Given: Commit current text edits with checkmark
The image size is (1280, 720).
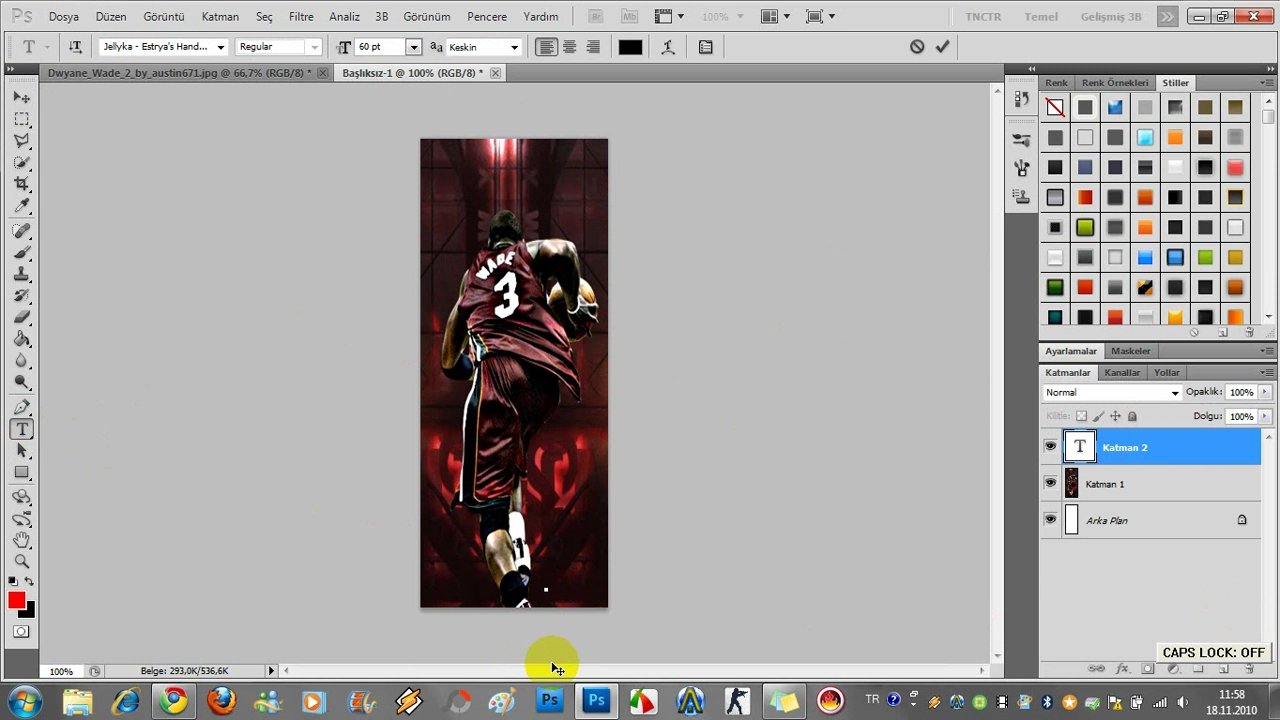Looking at the screenshot, I should (942, 47).
